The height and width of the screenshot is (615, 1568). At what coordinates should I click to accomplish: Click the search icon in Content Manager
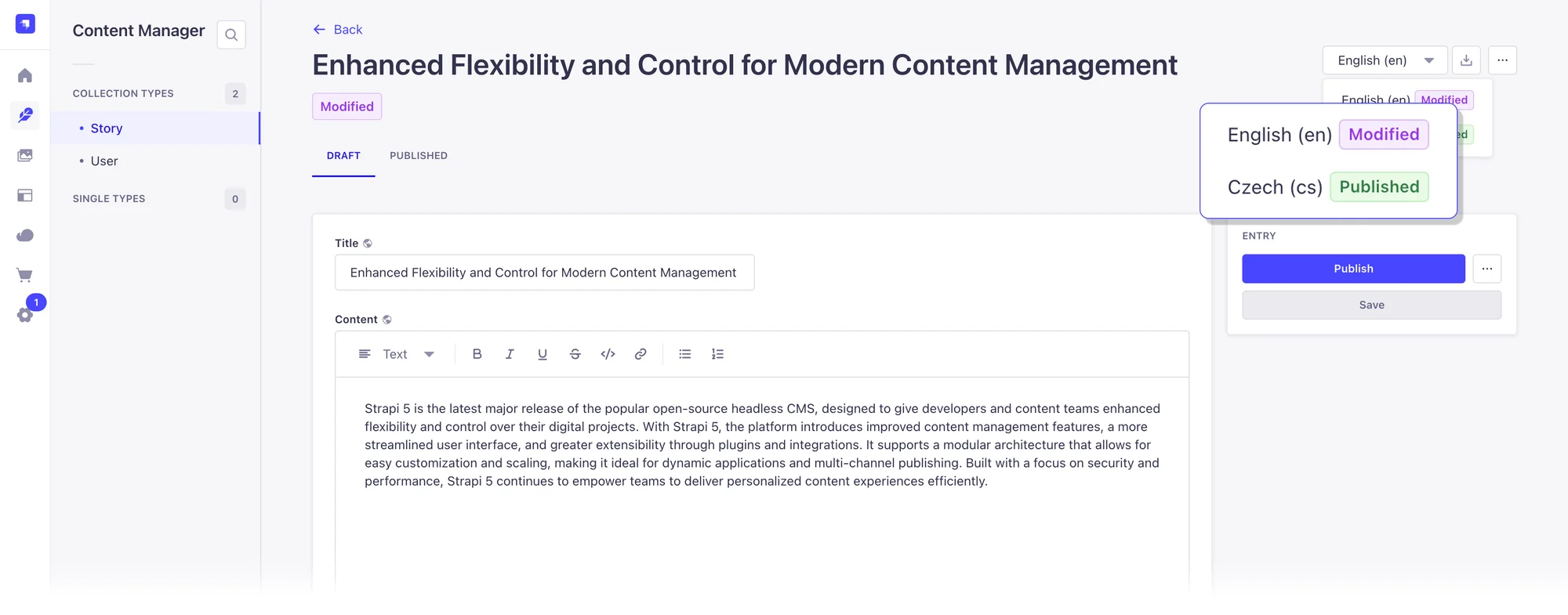click(x=231, y=34)
